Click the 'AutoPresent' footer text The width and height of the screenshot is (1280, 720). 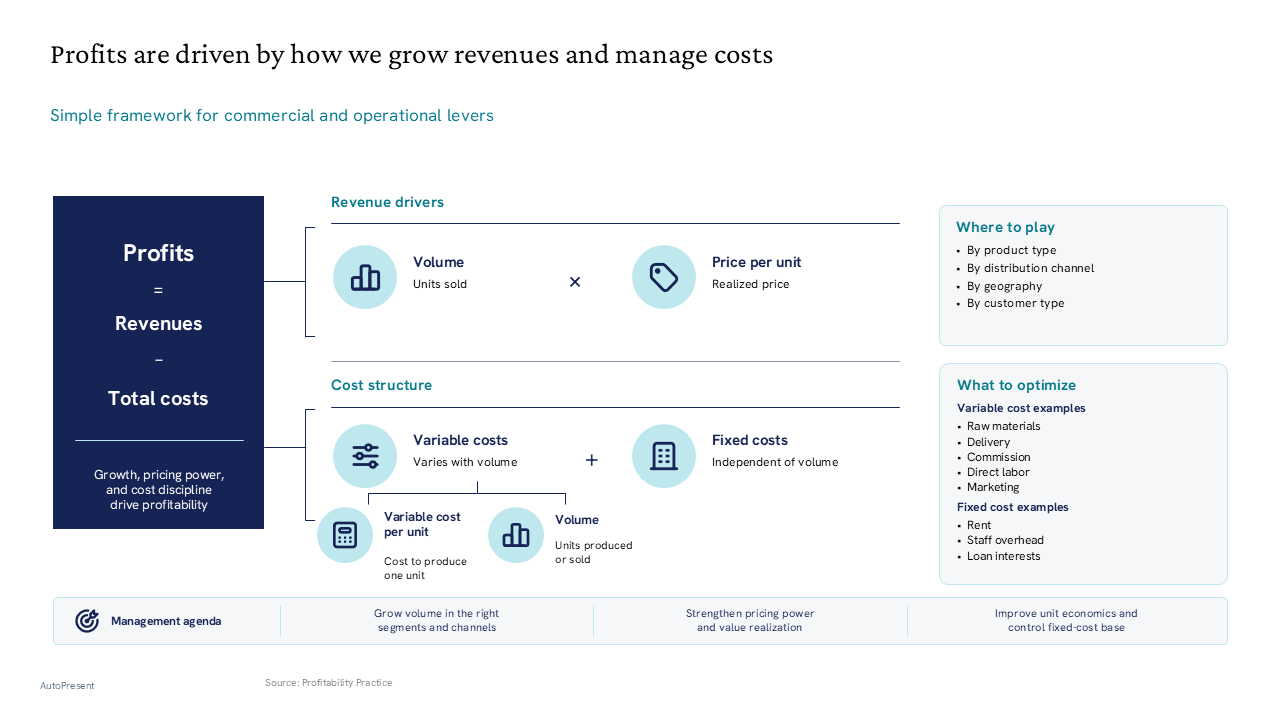(67, 686)
